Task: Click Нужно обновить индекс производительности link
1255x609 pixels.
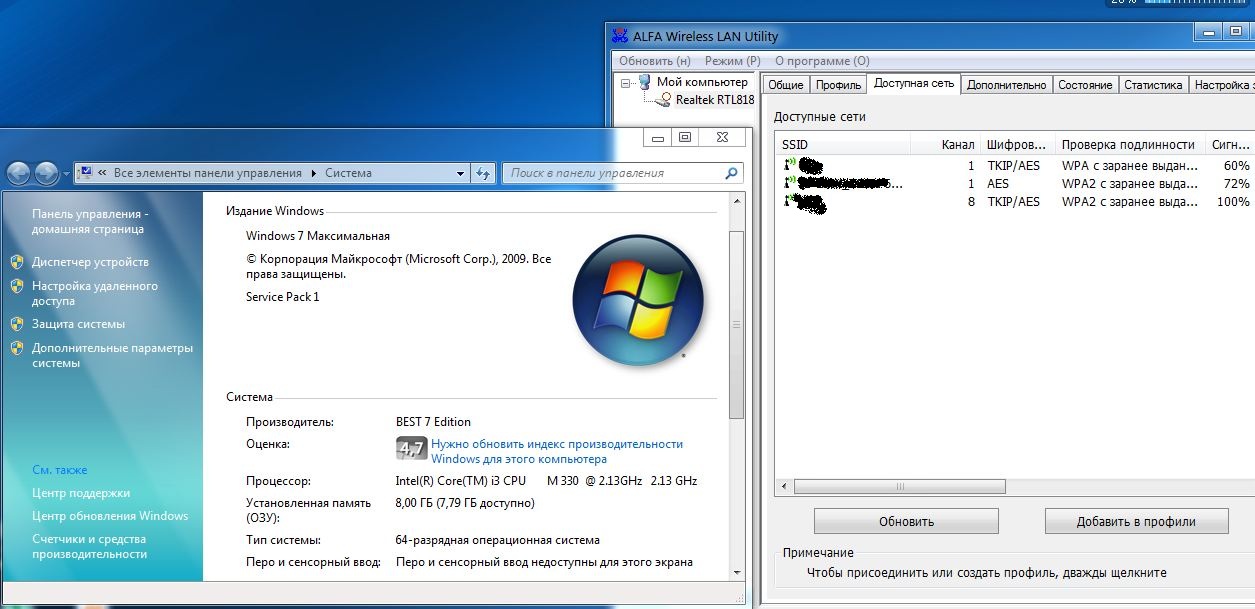Action: (x=557, y=451)
